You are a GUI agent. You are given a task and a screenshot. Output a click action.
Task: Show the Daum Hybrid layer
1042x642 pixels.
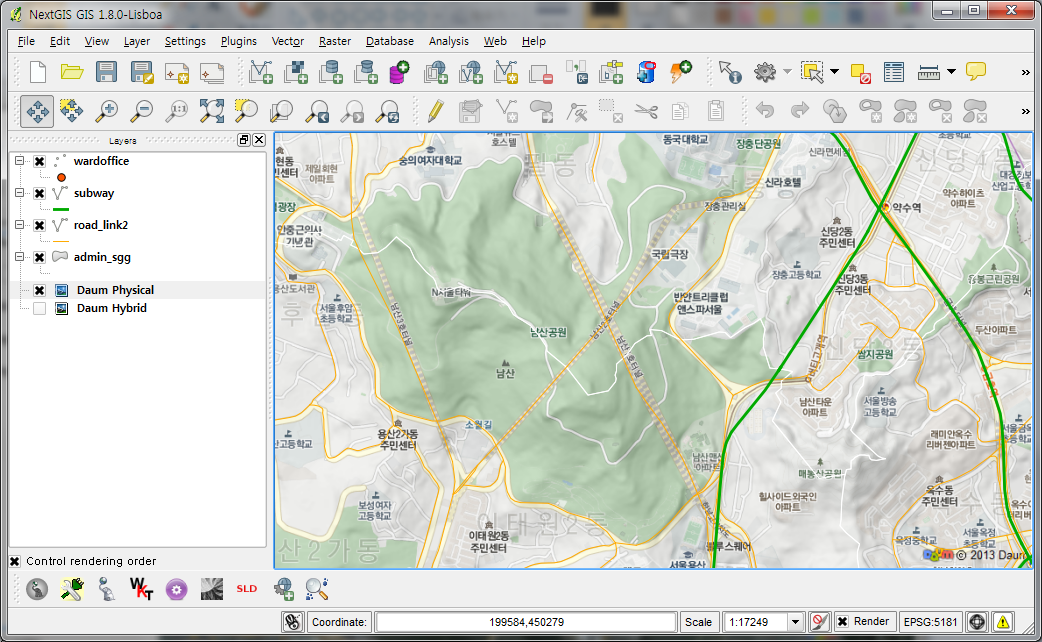click(x=37, y=308)
